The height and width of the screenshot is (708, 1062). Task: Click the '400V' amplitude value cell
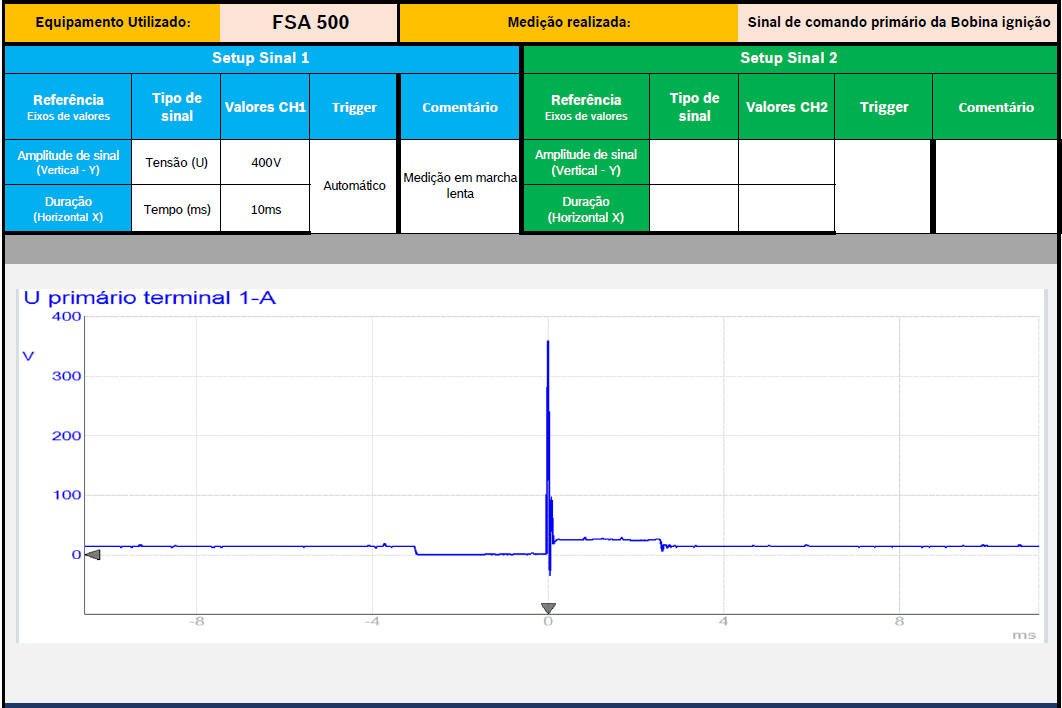point(265,162)
